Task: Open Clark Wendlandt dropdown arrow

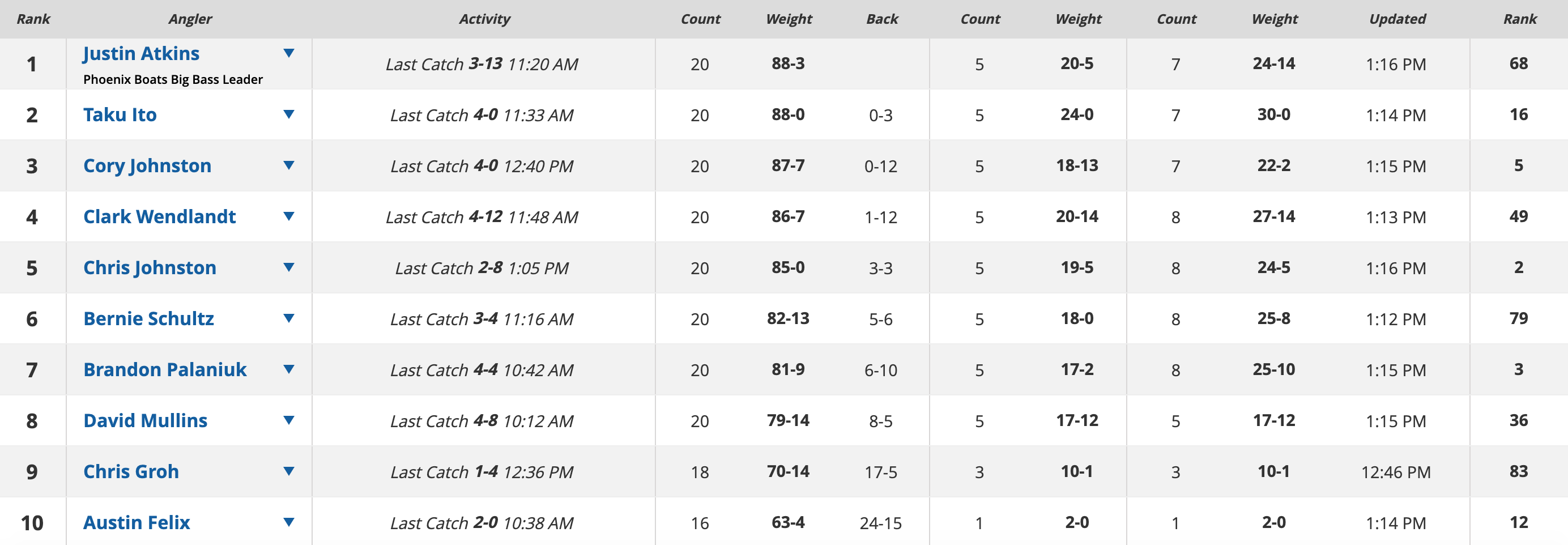Action: pyautogui.click(x=289, y=216)
